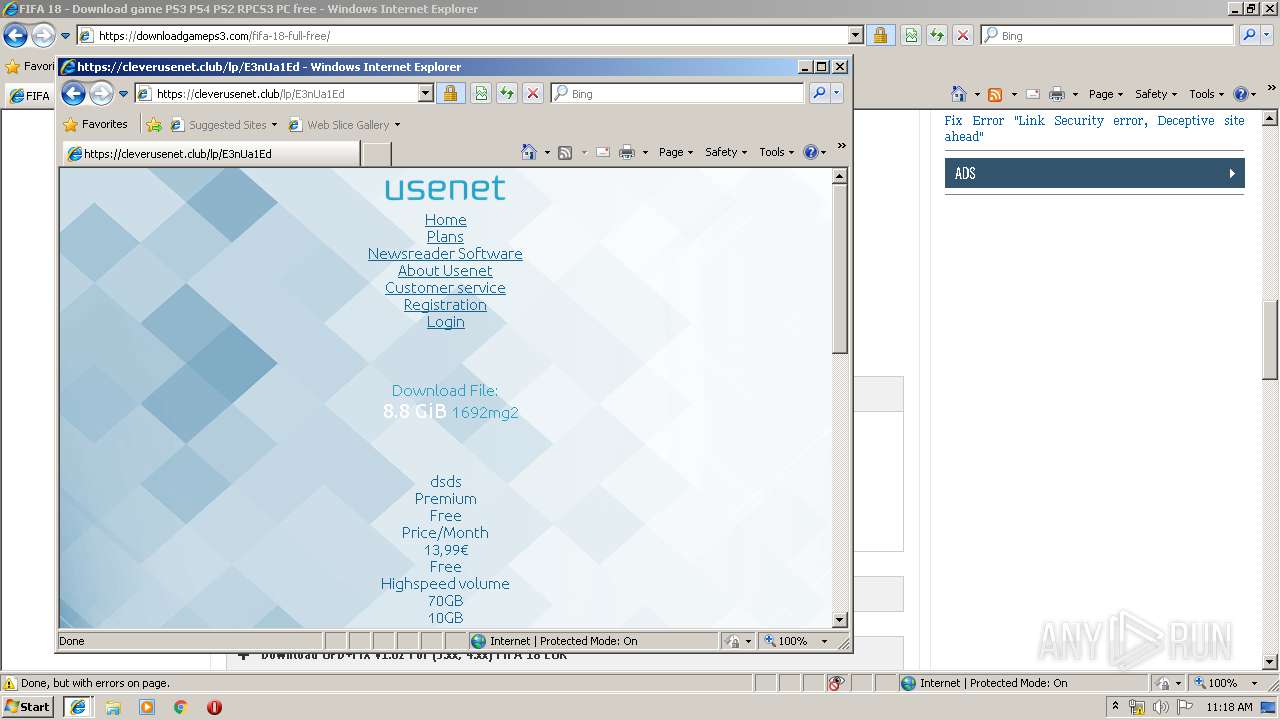This screenshot has height=720, width=1280.
Task: Open search provider dropdown in main window
Action: click(x=1266, y=35)
